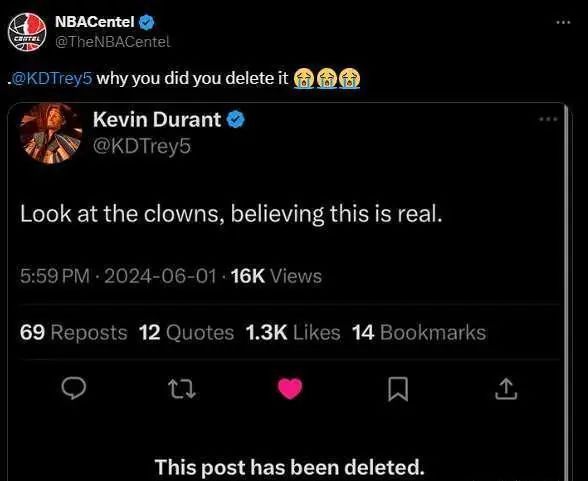This screenshot has height=481, width=588.
Task: Open the reply icon on Durant's post
Action: [74, 388]
